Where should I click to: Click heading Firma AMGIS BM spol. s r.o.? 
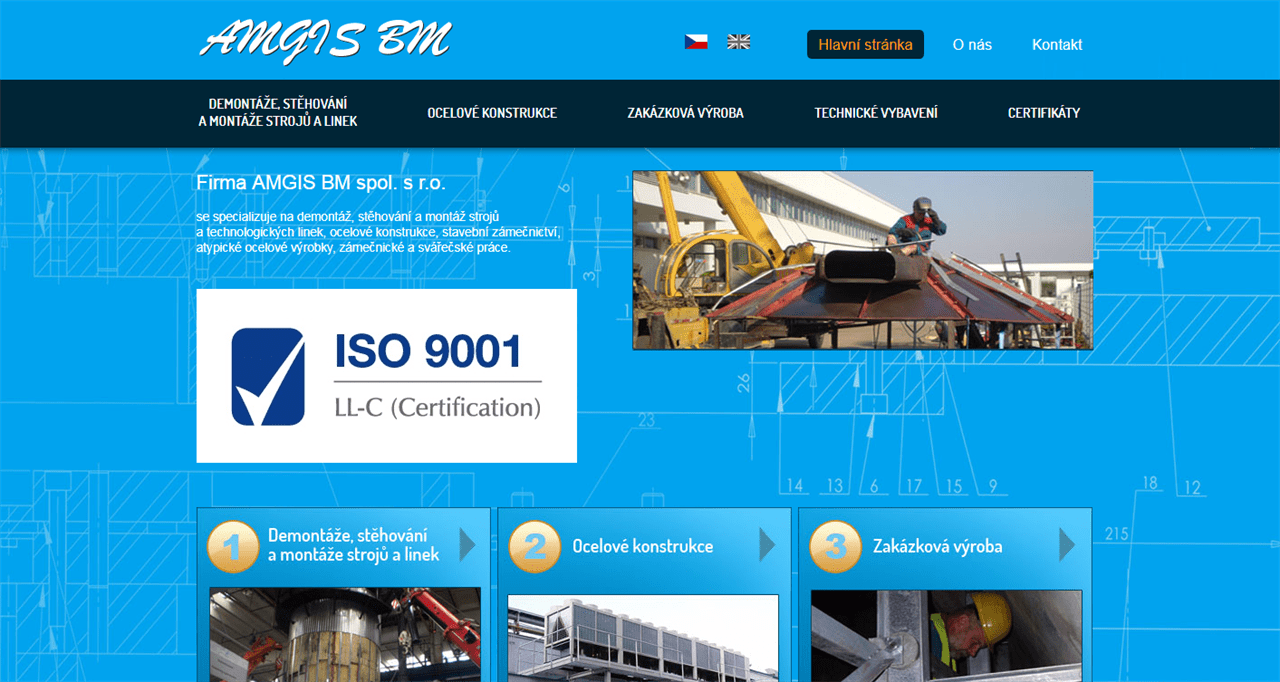click(x=321, y=183)
